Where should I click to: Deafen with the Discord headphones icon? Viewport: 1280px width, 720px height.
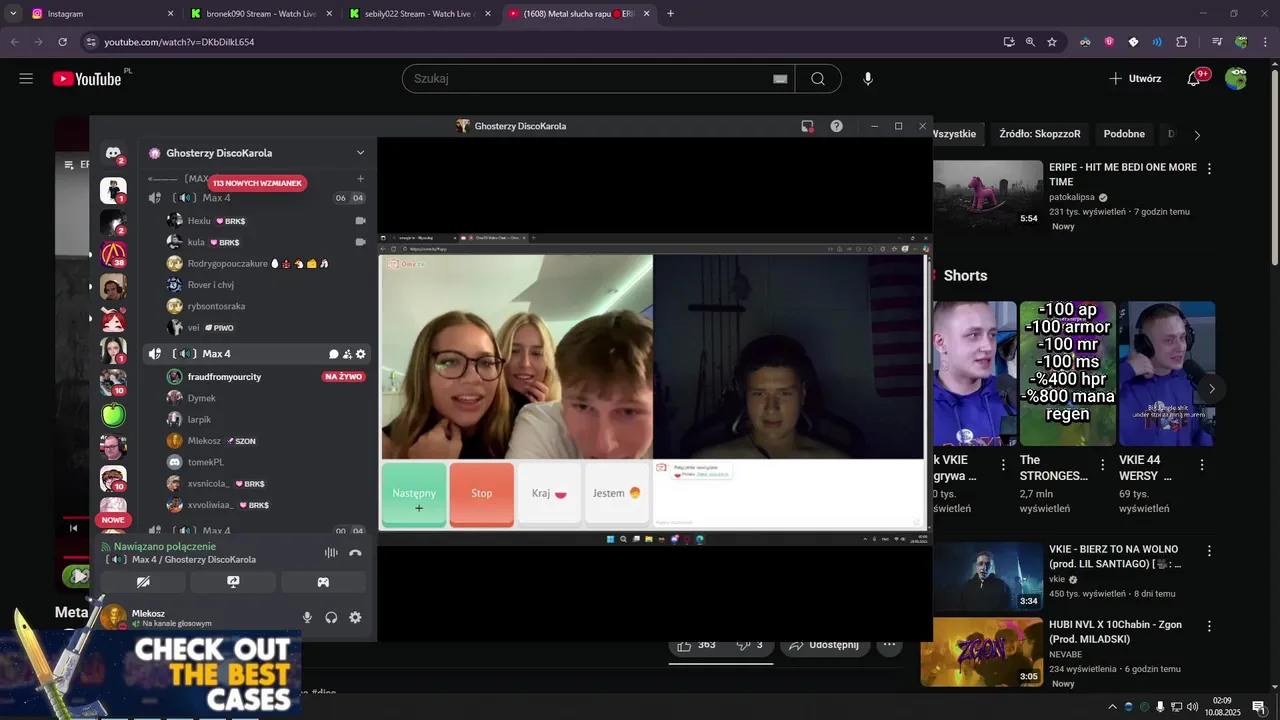pos(331,618)
